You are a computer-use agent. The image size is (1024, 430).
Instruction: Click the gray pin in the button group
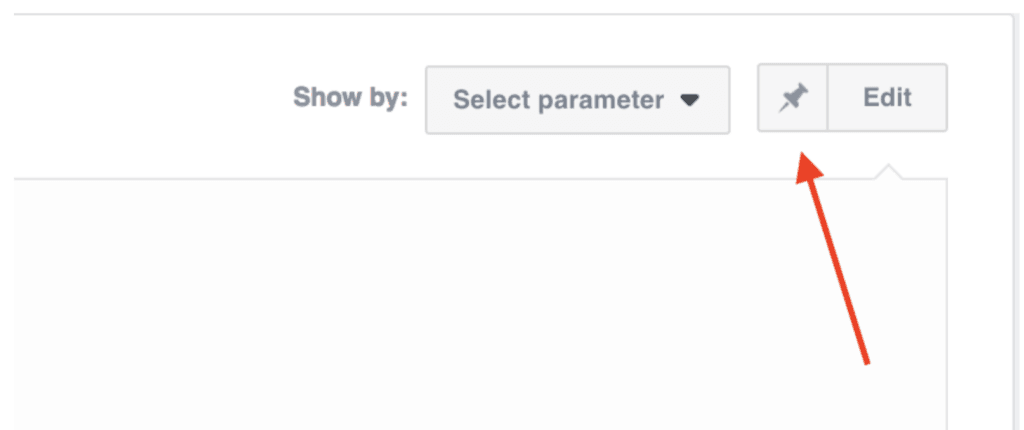[x=793, y=99]
